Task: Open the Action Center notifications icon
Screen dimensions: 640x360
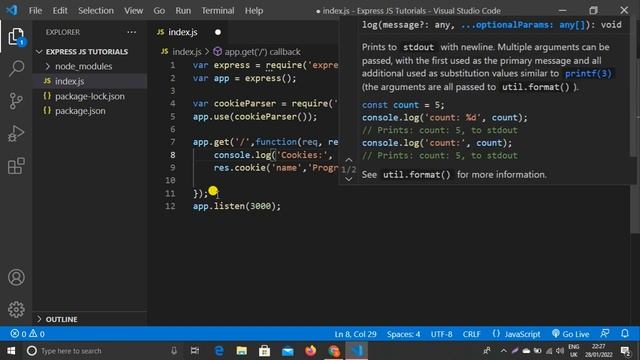Action: [625, 351]
